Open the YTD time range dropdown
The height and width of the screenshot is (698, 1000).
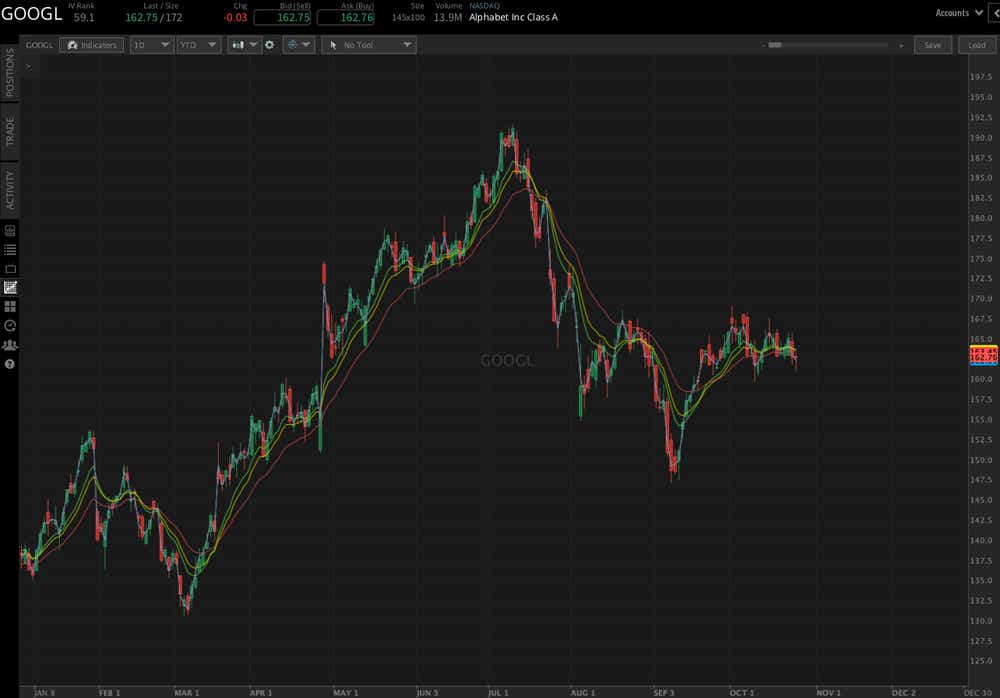(x=198, y=45)
